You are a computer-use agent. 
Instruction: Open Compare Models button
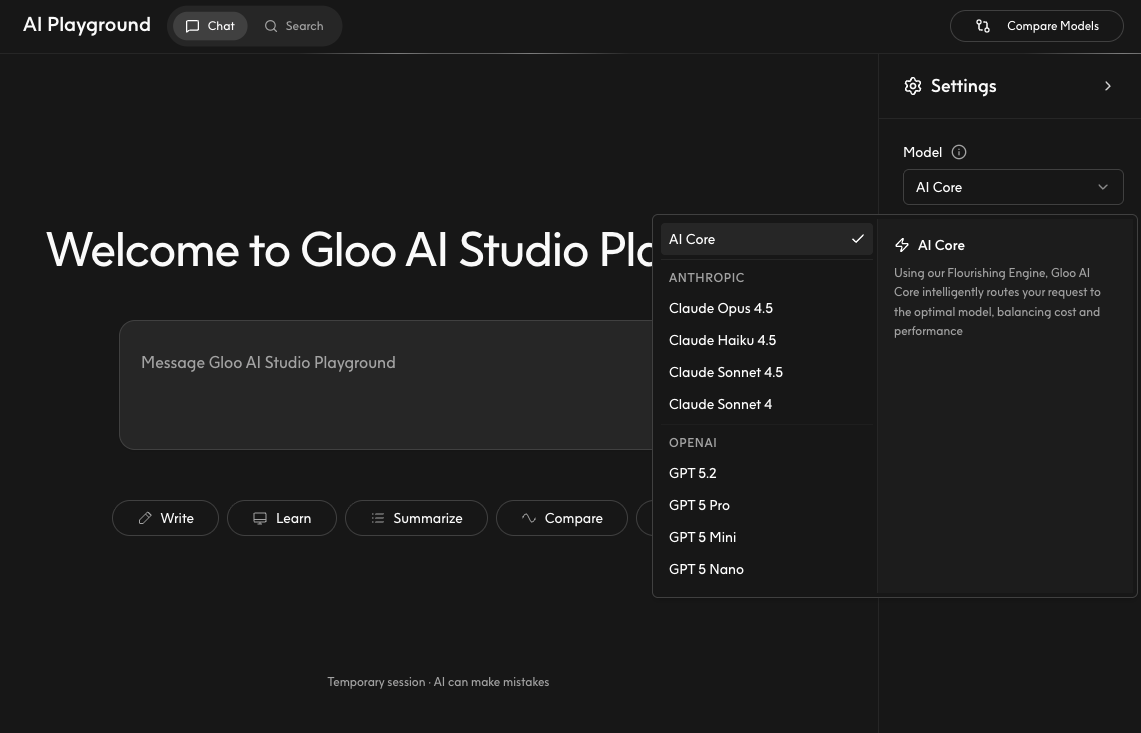pyautogui.click(x=1037, y=26)
